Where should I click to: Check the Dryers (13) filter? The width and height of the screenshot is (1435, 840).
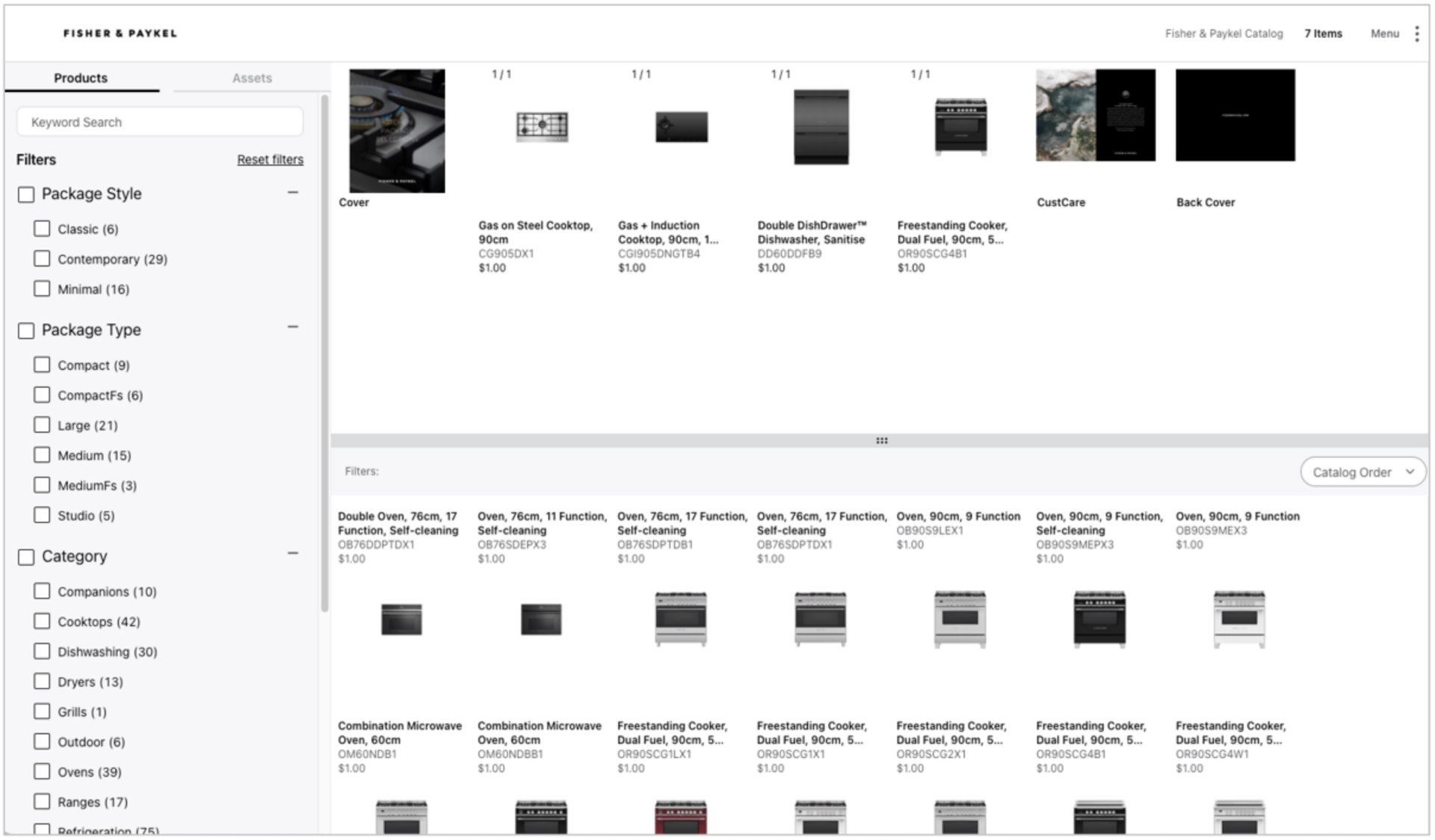pos(42,682)
